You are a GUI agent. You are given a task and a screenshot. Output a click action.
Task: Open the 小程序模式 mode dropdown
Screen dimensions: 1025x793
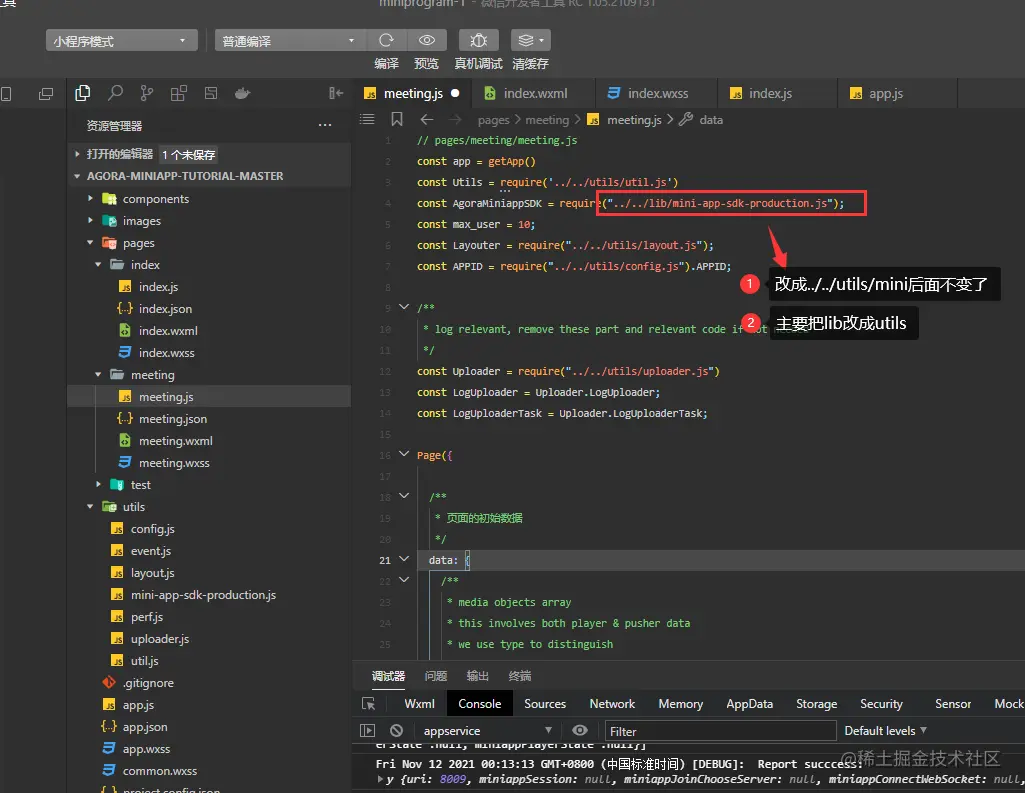click(x=122, y=41)
